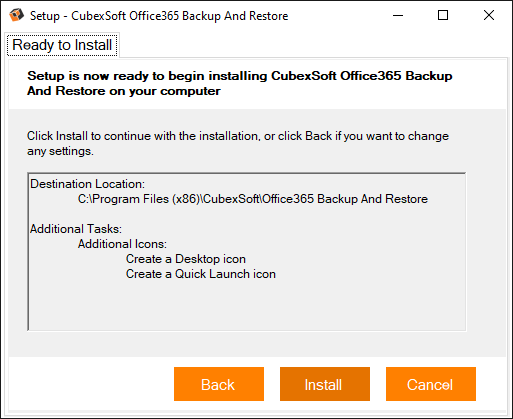This screenshot has width=513, height=419.
Task: Select the Ready to Install tab
Action: point(62,45)
